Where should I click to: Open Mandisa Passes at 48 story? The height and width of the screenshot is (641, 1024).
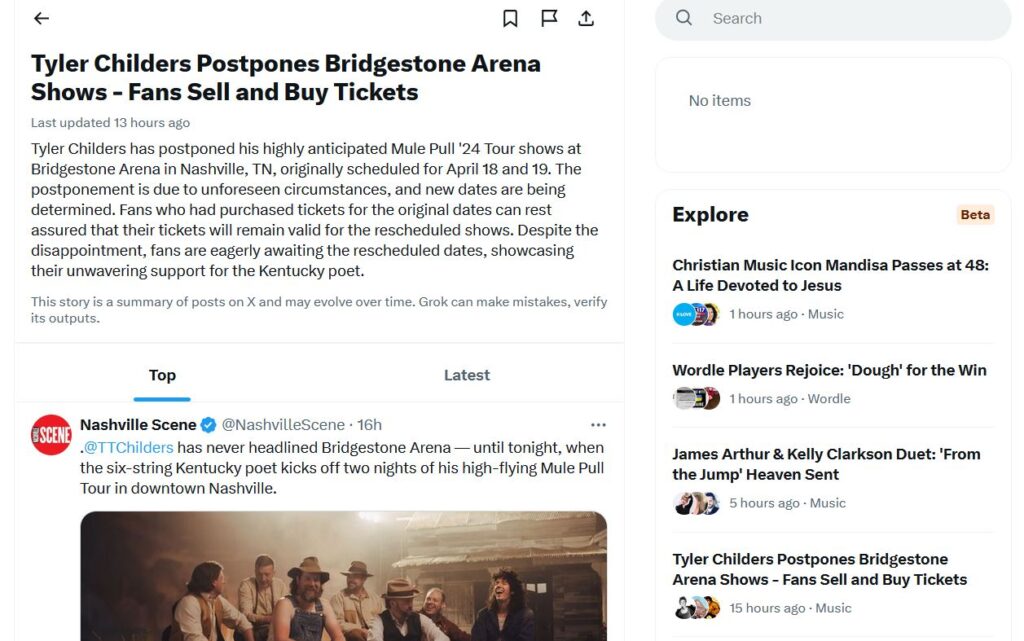(830, 275)
